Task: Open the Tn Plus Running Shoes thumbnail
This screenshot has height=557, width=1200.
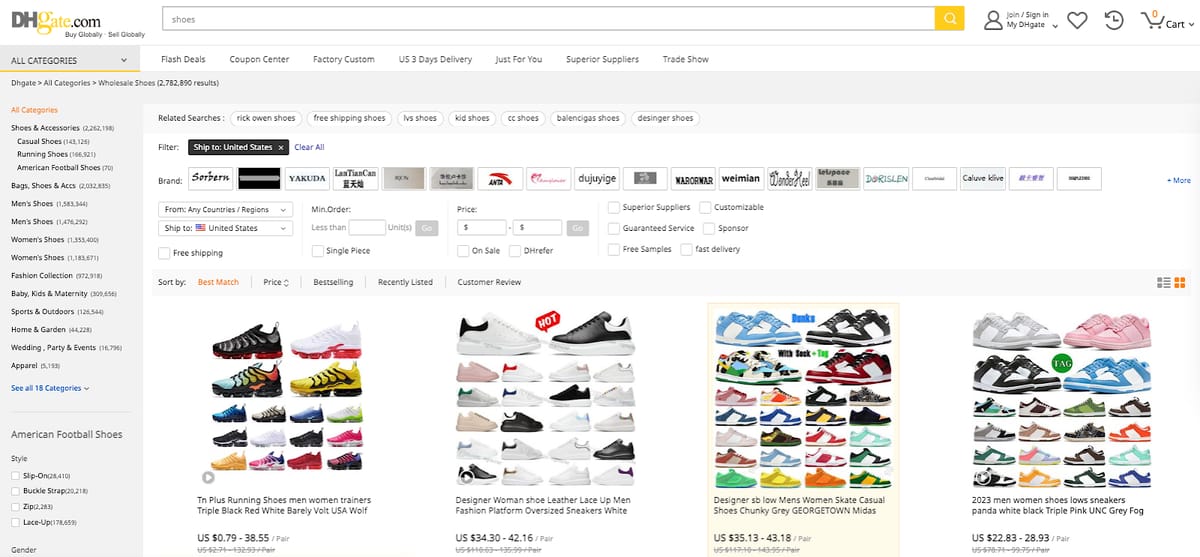Action: click(281, 396)
